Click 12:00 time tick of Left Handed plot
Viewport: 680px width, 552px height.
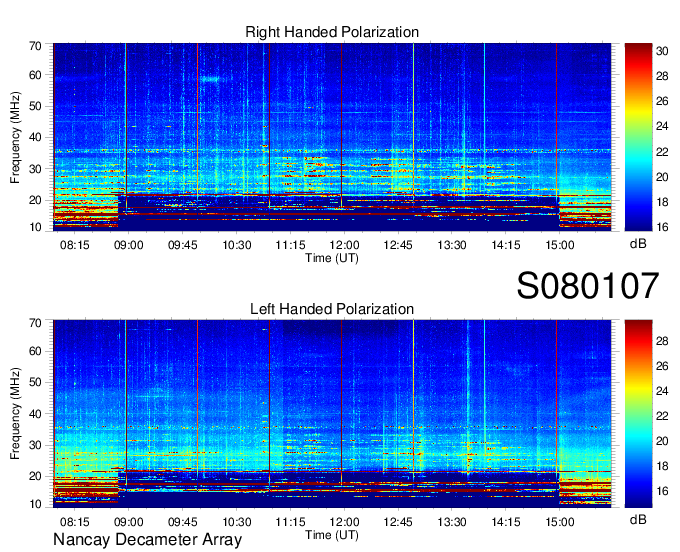[344, 522]
